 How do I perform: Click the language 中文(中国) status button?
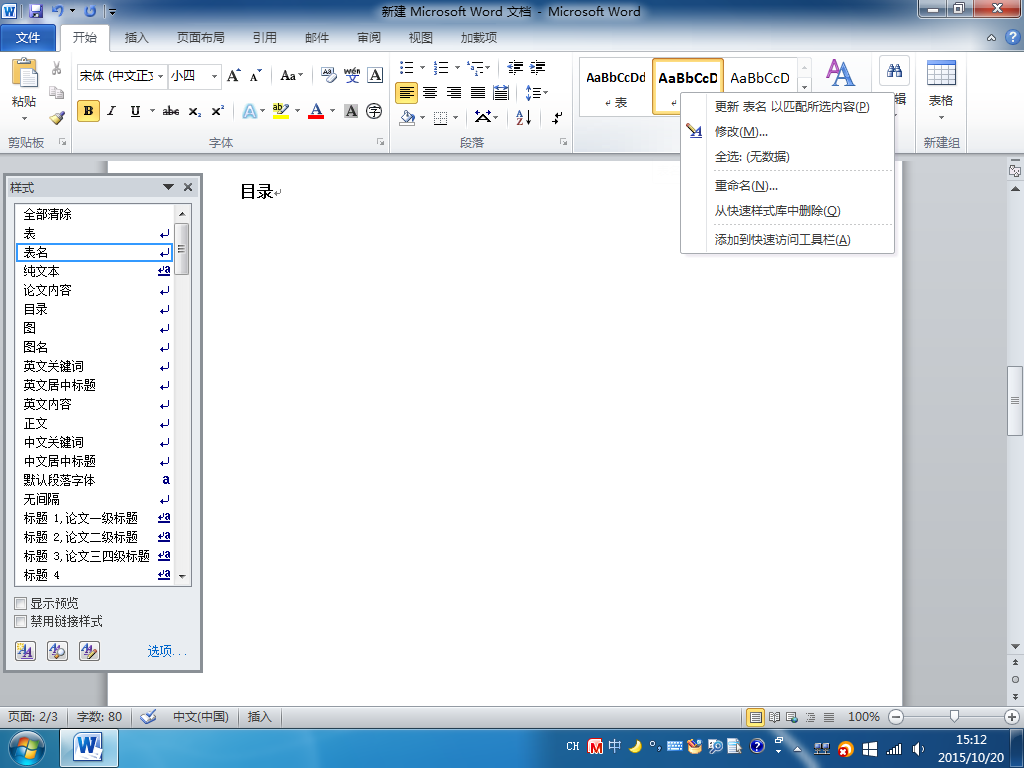click(x=200, y=717)
